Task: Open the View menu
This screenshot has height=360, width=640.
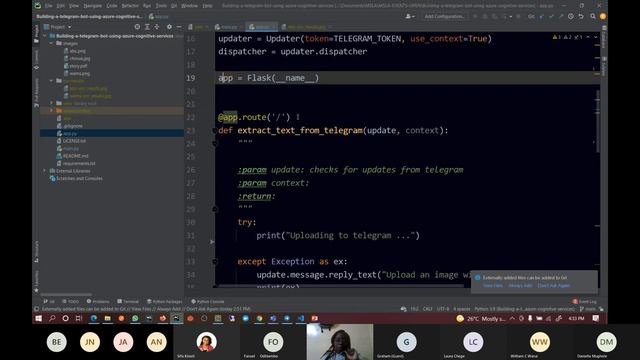Action: 73,6
